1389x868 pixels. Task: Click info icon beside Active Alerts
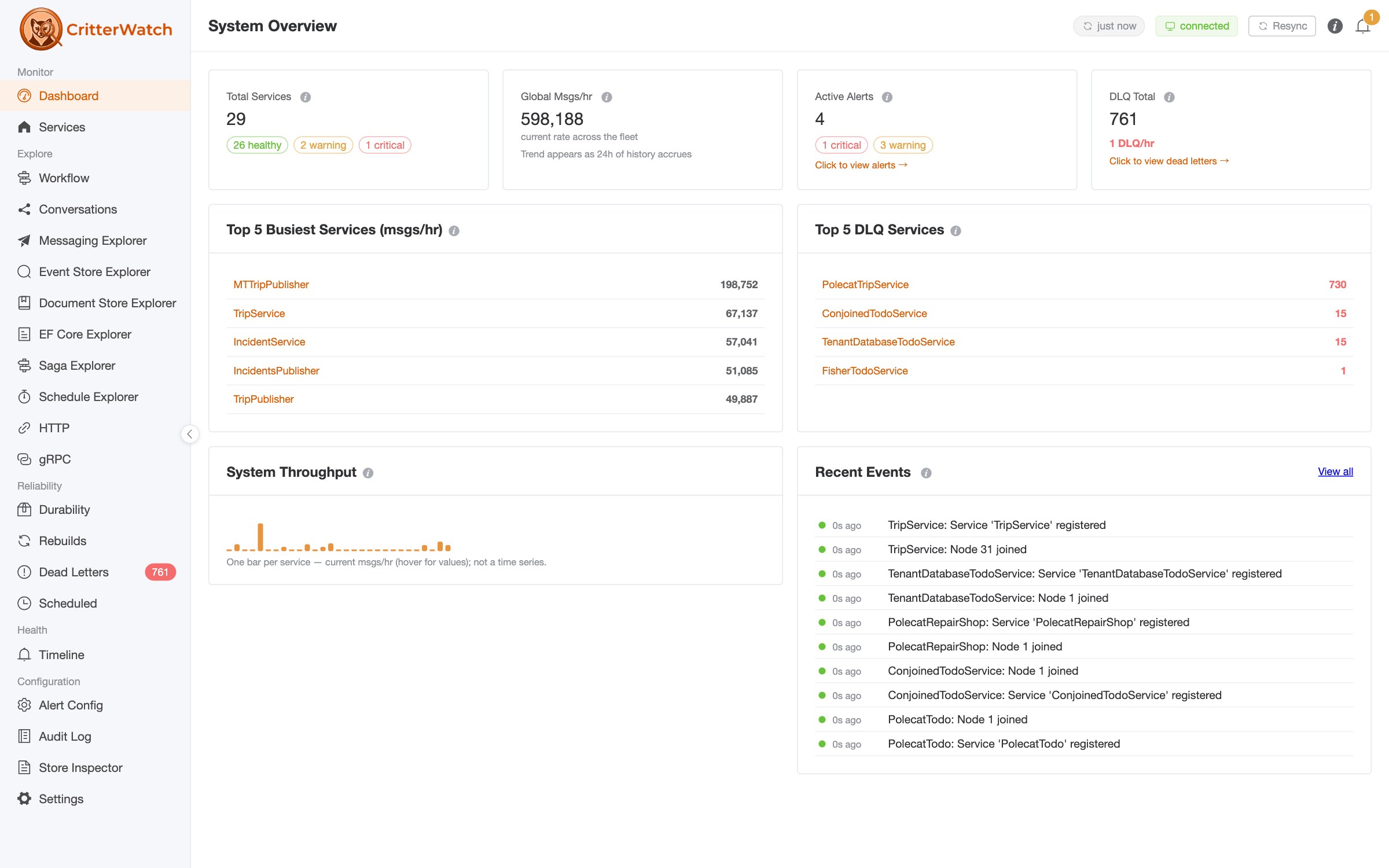click(887, 97)
